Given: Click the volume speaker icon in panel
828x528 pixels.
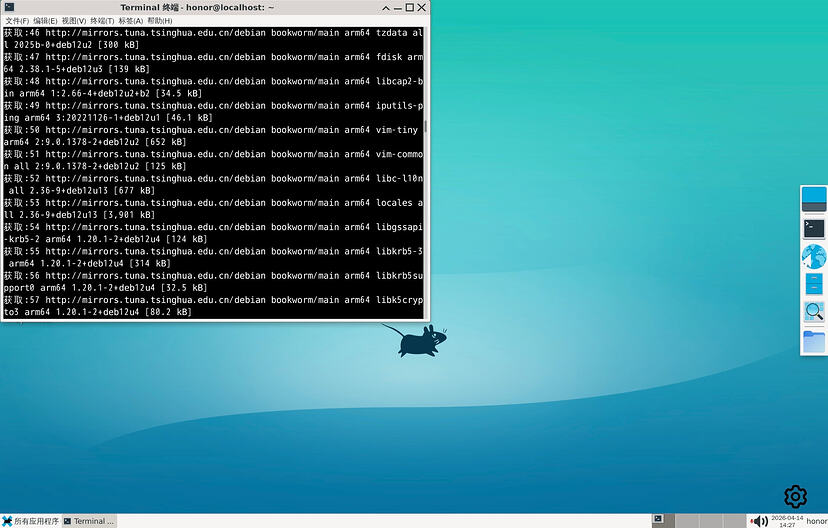Looking at the screenshot, I should click(x=759, y=521).
